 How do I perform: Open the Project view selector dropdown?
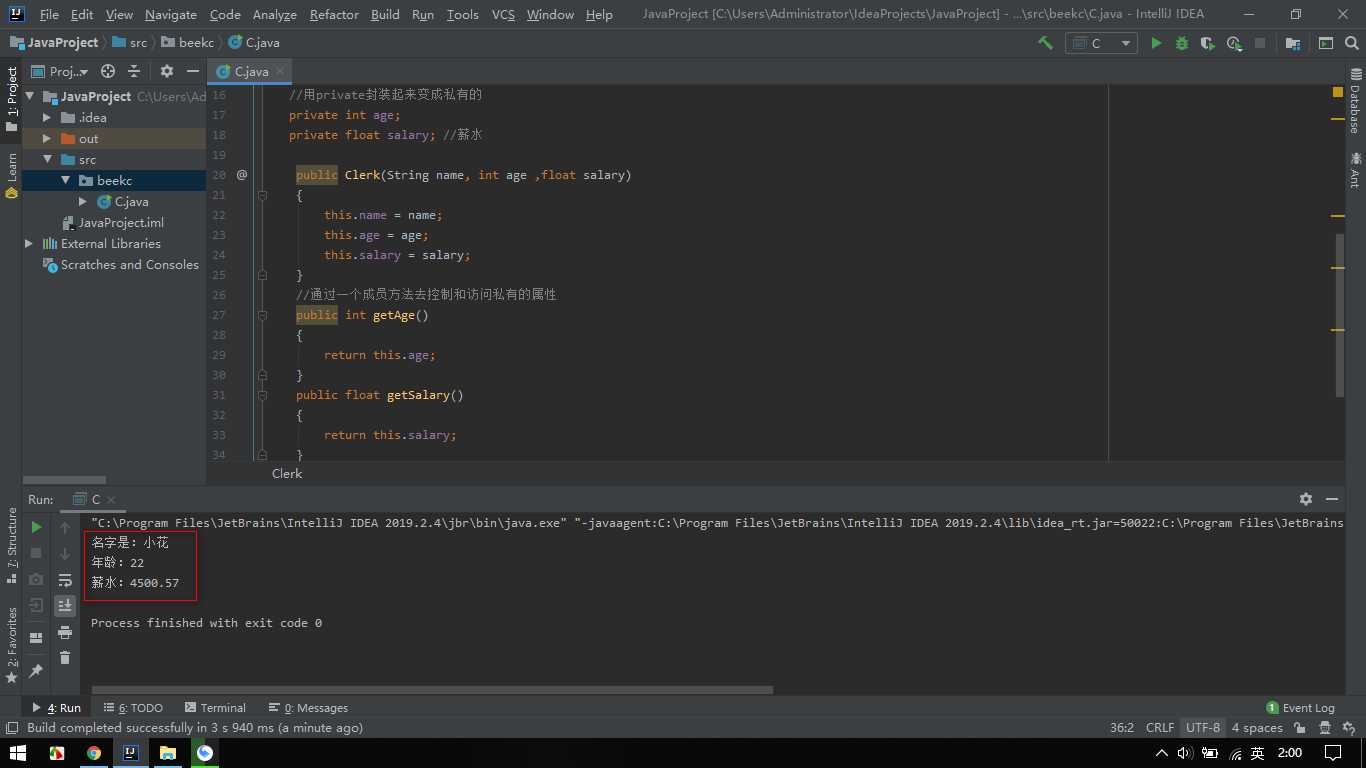click(x=60, y=71)
